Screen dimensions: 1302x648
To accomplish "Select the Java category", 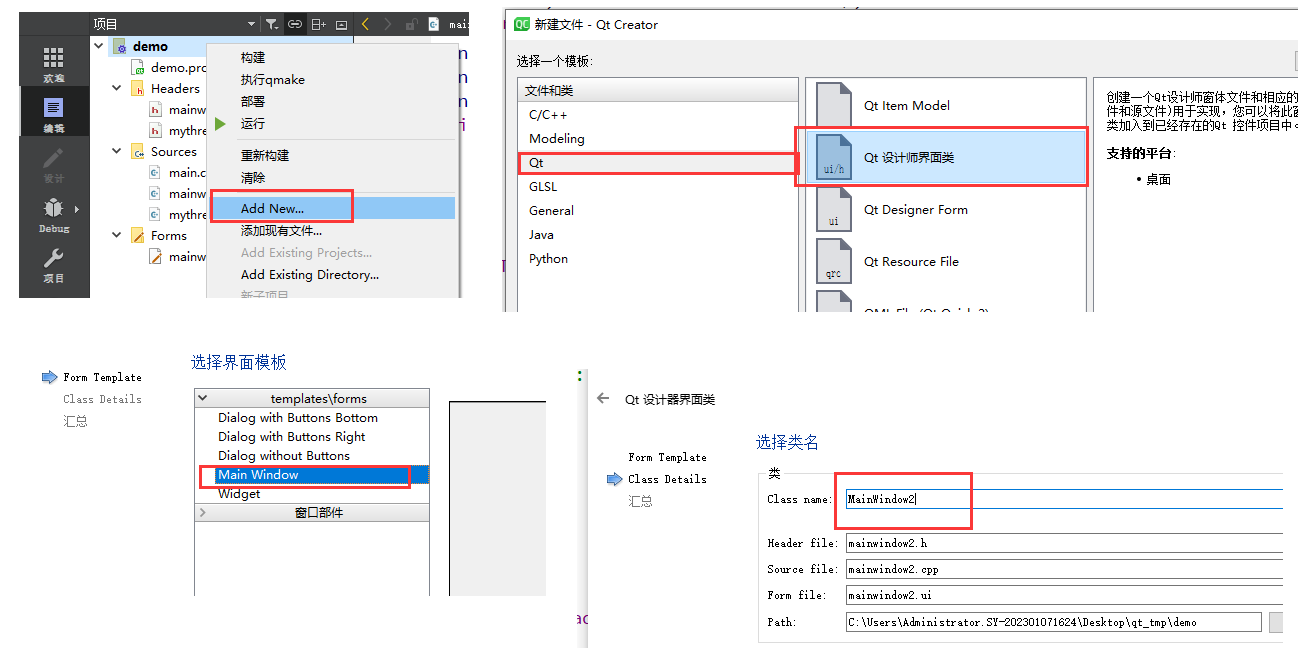I will tap(541, 235).
